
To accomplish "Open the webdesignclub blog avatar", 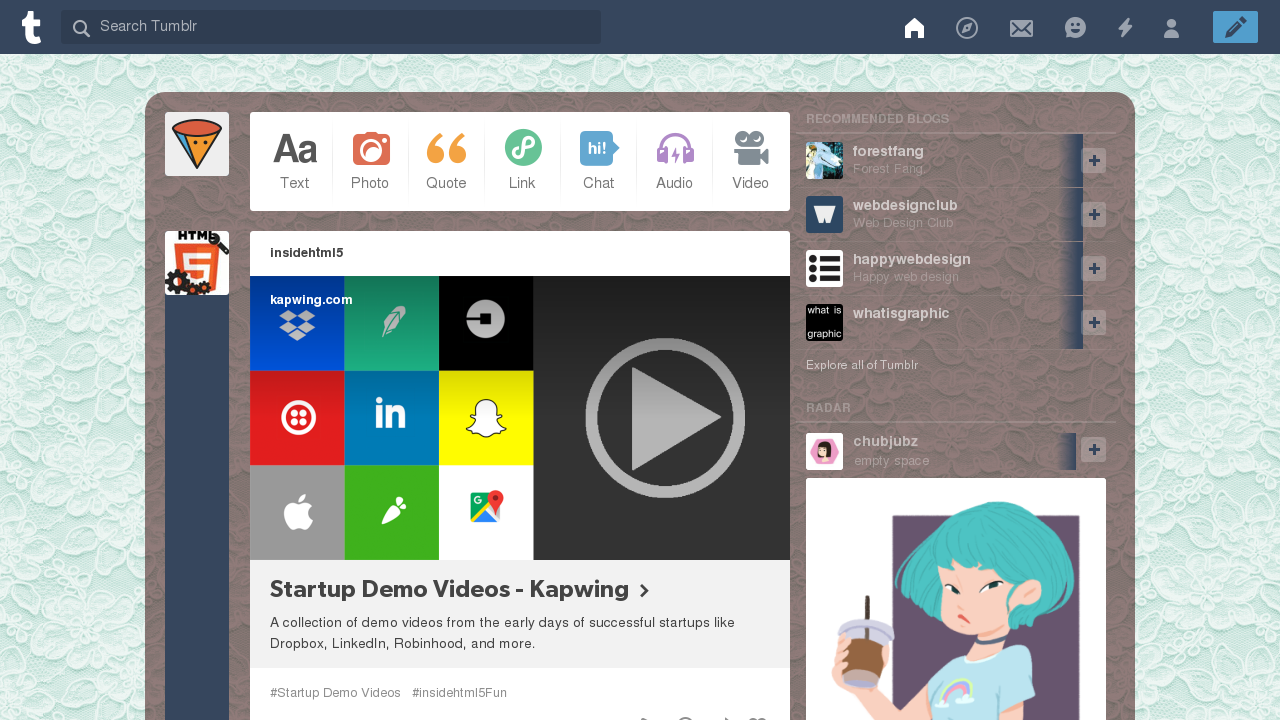I will click(x=824, y=214).
